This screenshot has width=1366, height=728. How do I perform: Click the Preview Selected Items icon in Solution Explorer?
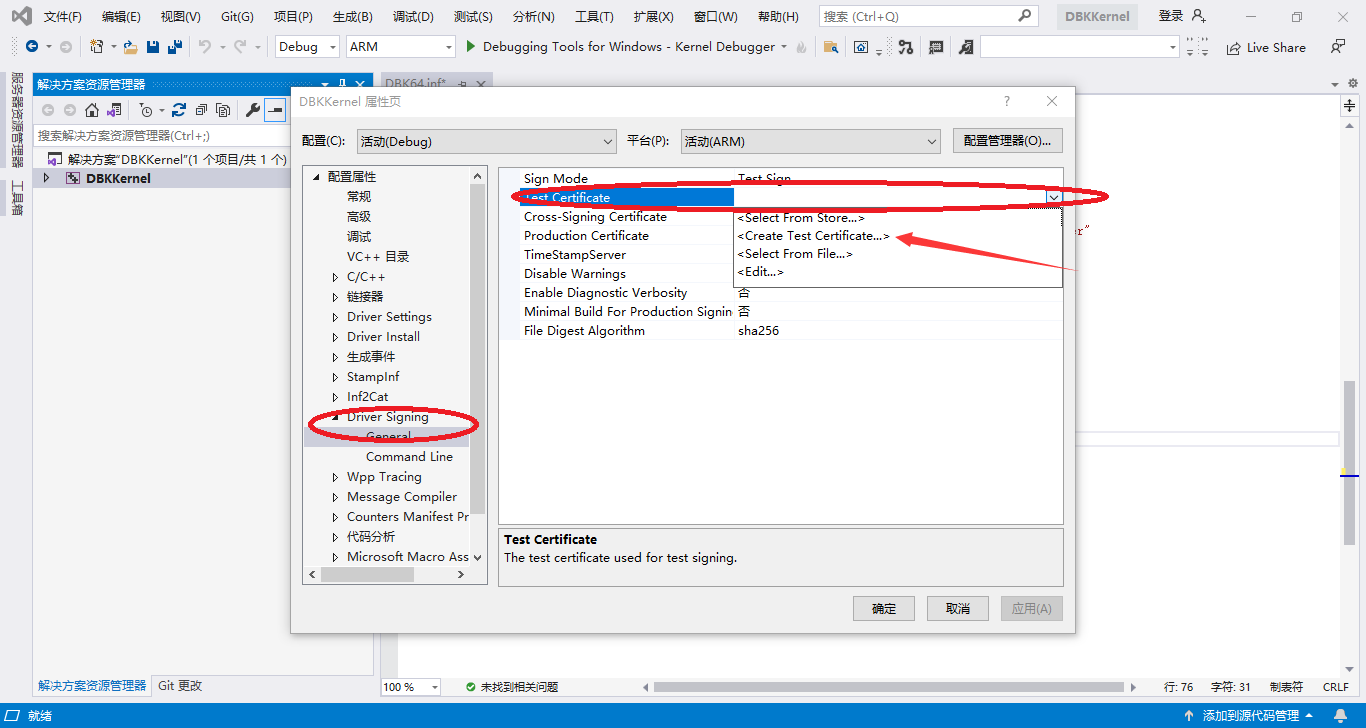click(x=275, y=110)
